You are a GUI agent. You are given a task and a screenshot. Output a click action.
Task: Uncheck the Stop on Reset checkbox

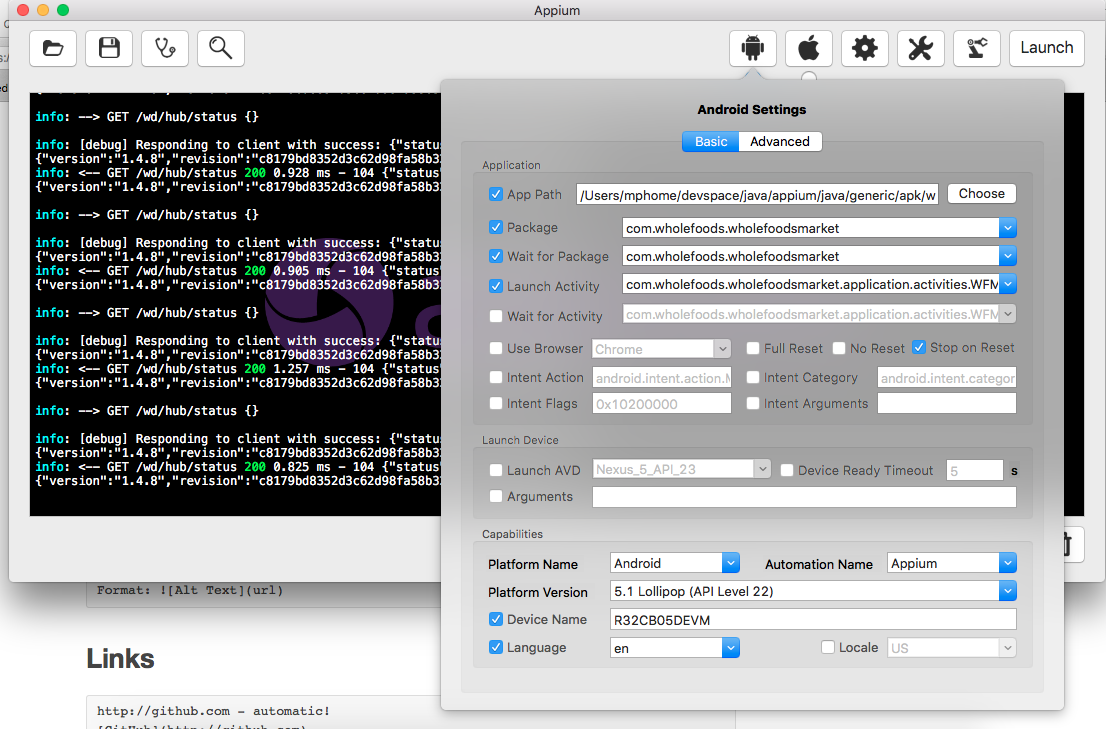point(918,347)
